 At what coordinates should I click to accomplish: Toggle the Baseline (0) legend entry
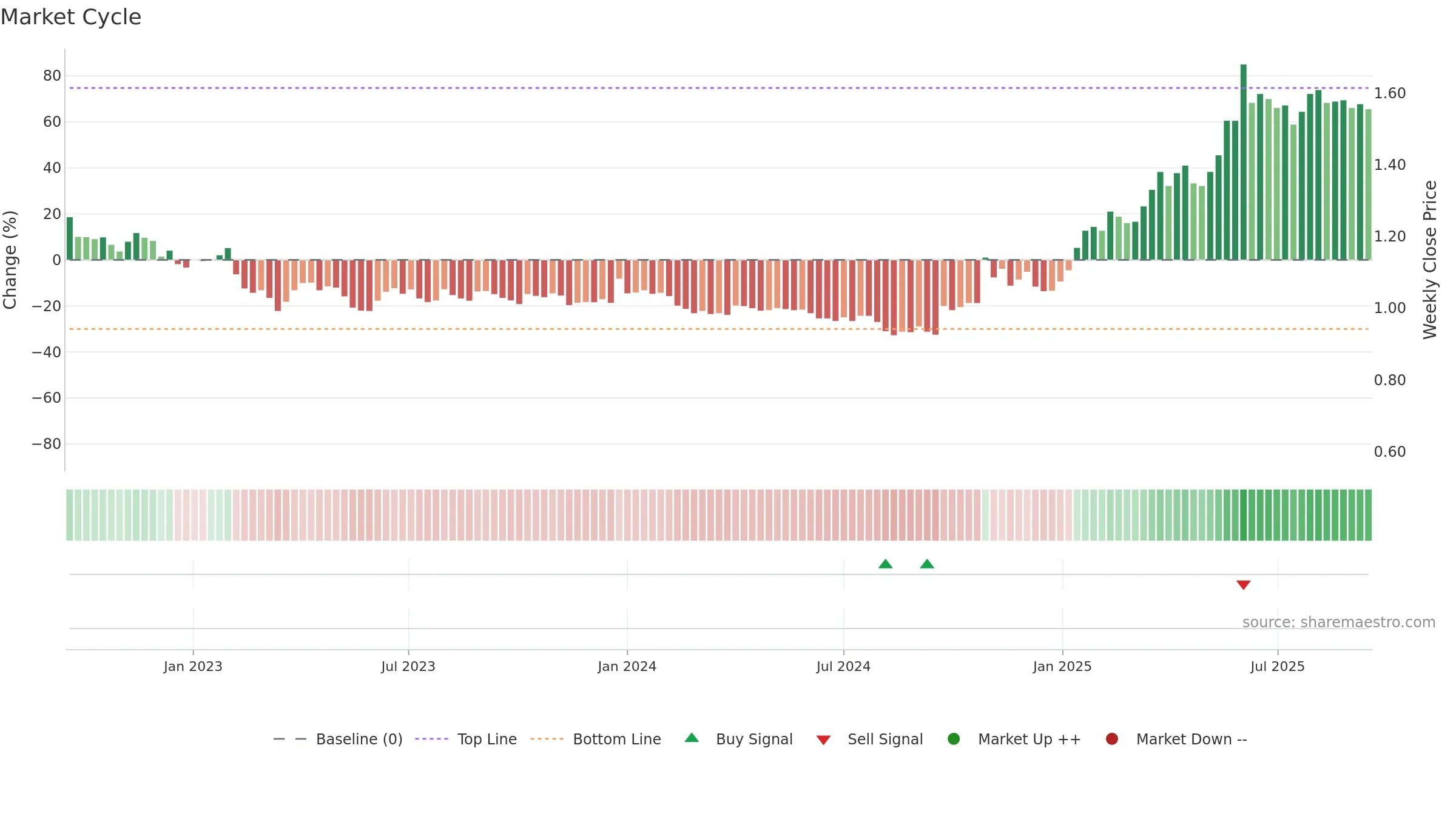[x=338, y=739]
